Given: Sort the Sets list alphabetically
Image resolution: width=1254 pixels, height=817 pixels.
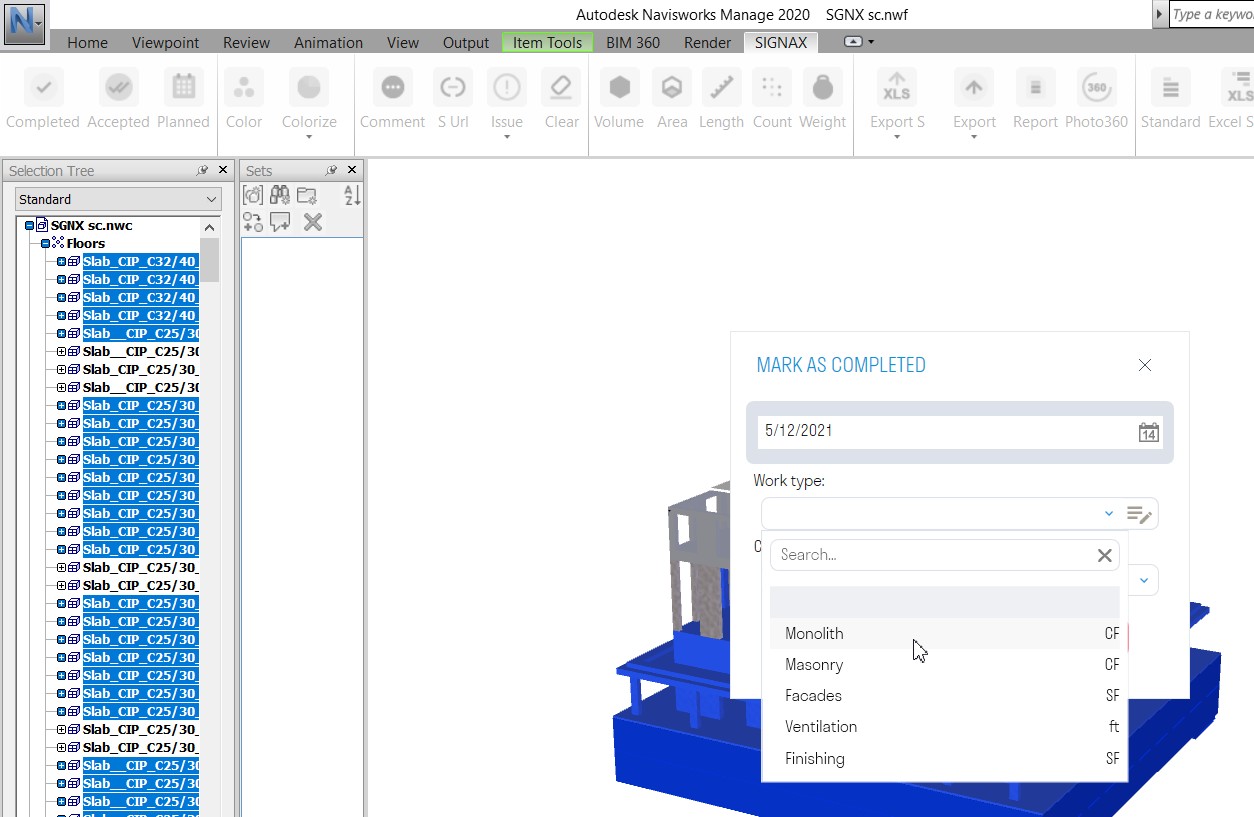Looking at the screenshot, I should (351, 195).
